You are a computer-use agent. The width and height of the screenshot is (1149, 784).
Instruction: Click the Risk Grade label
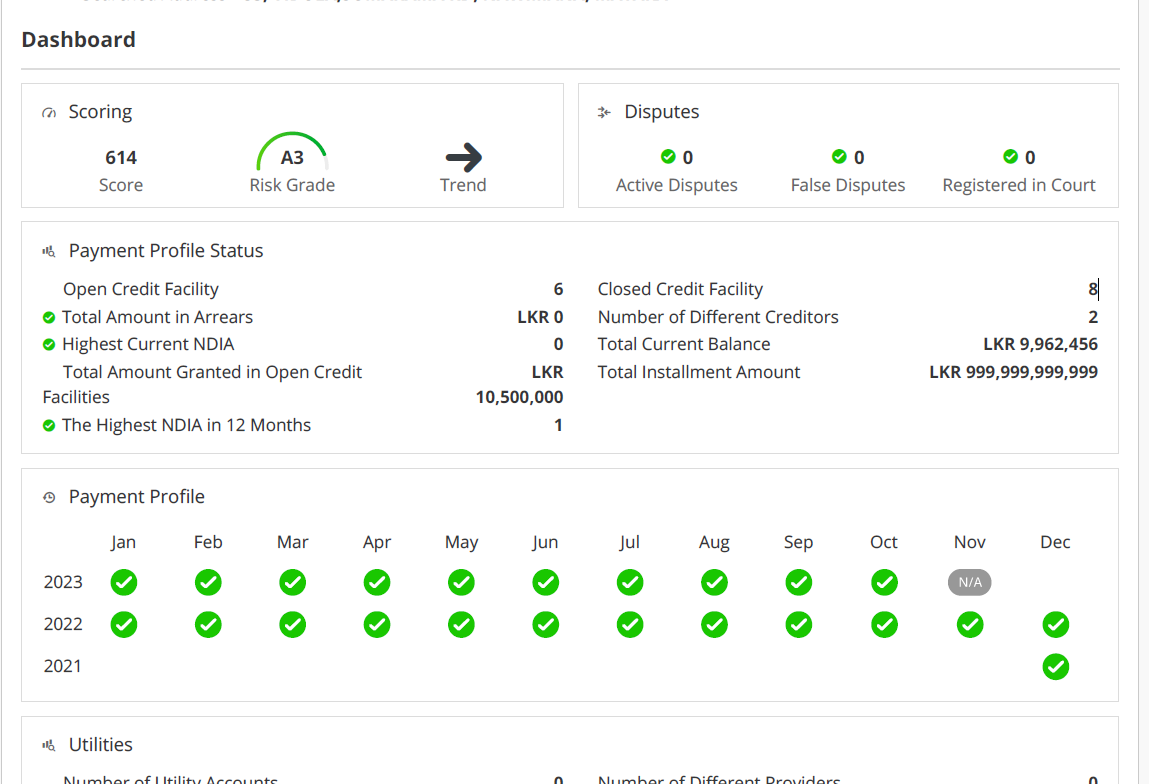292,185
